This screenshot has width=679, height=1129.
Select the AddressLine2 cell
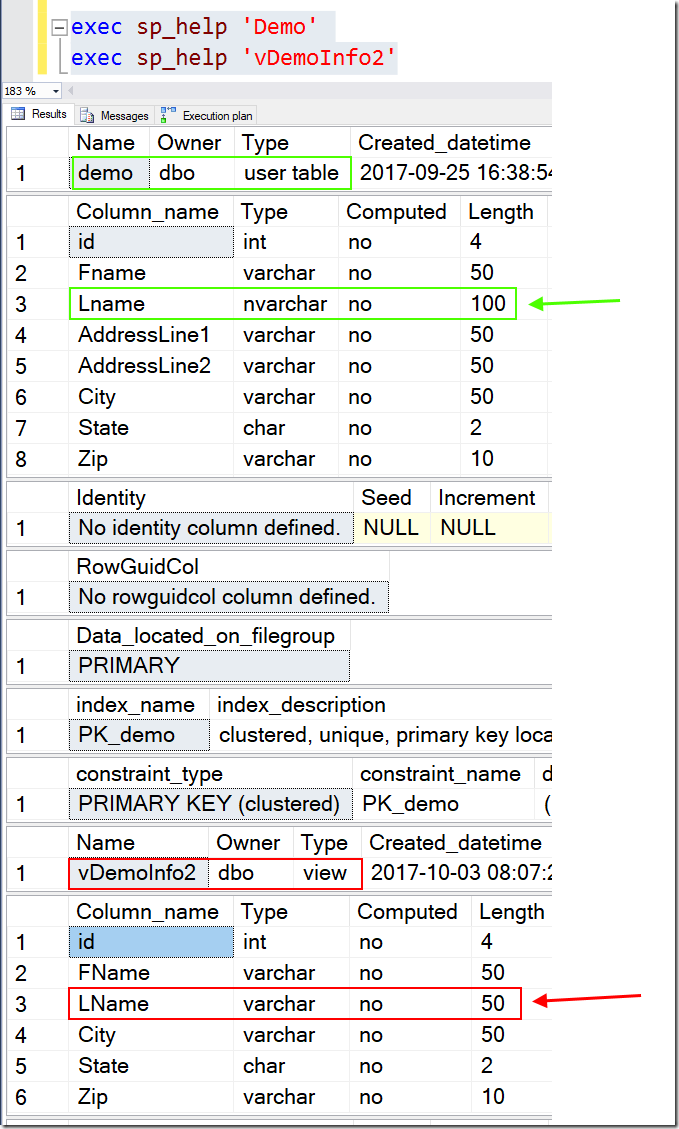151,366
